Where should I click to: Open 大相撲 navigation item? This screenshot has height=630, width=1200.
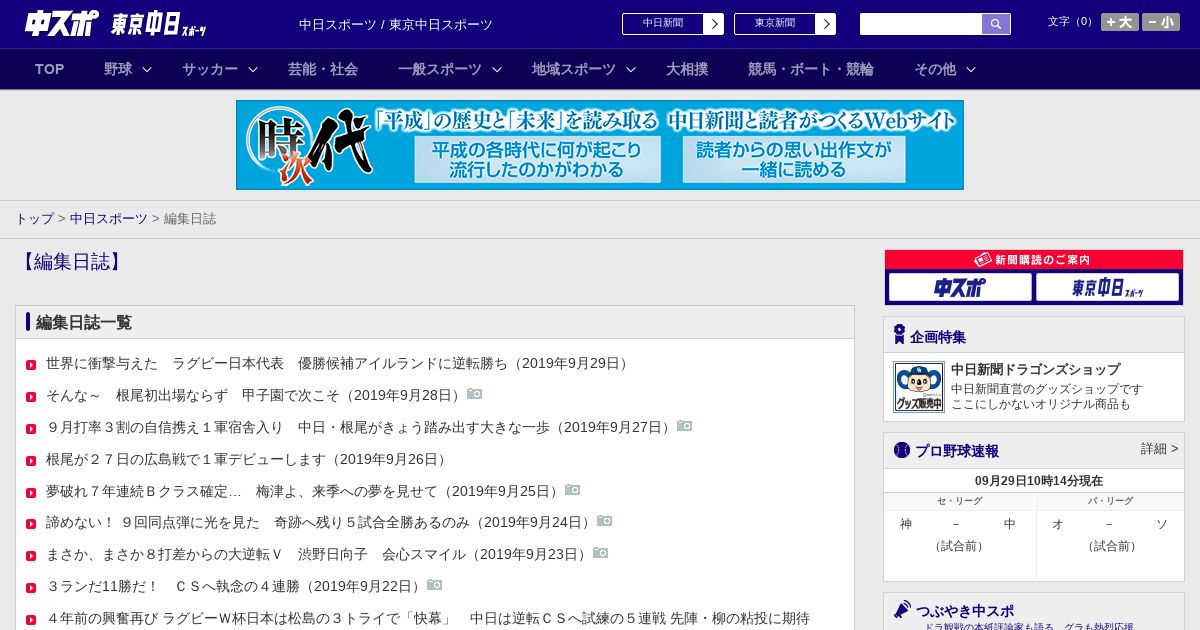[x=687, y=69]
